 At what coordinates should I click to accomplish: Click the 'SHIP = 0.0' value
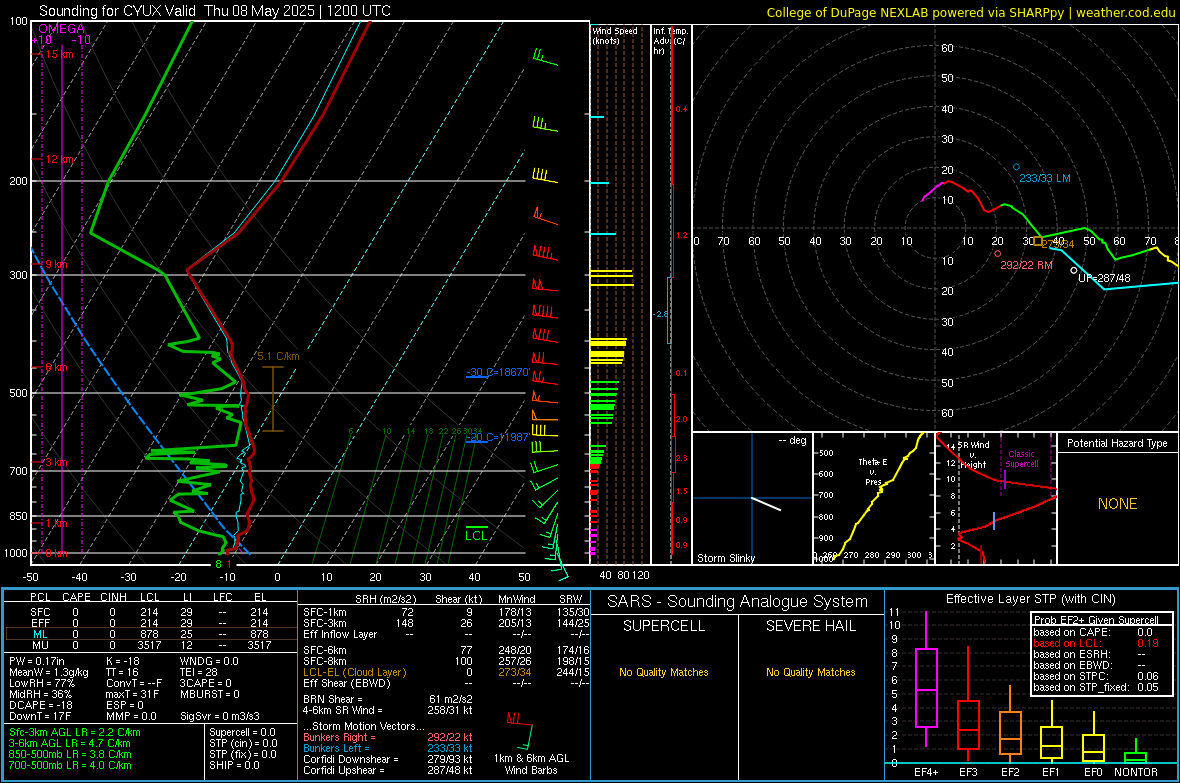click(x=234, y=765)
